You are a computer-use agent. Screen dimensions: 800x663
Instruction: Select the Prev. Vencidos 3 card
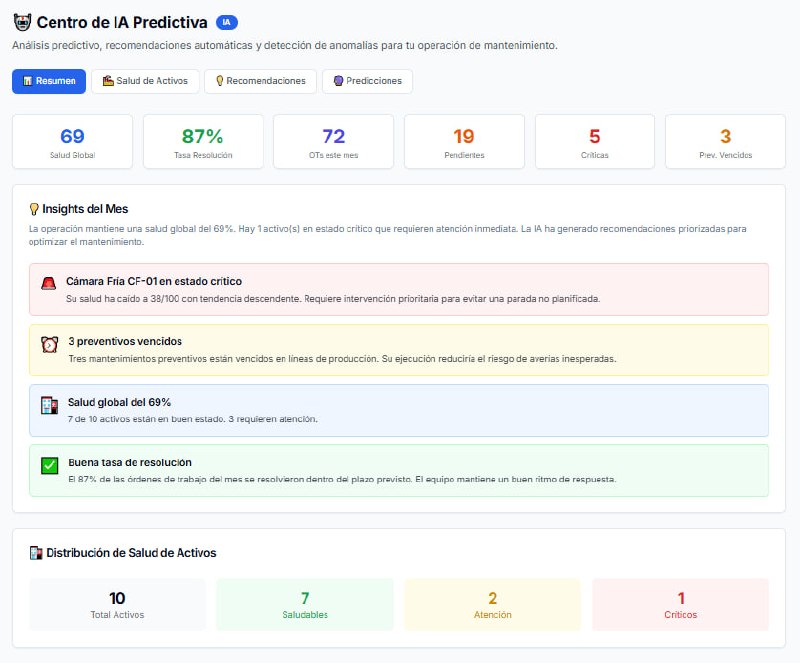(726, 141)
